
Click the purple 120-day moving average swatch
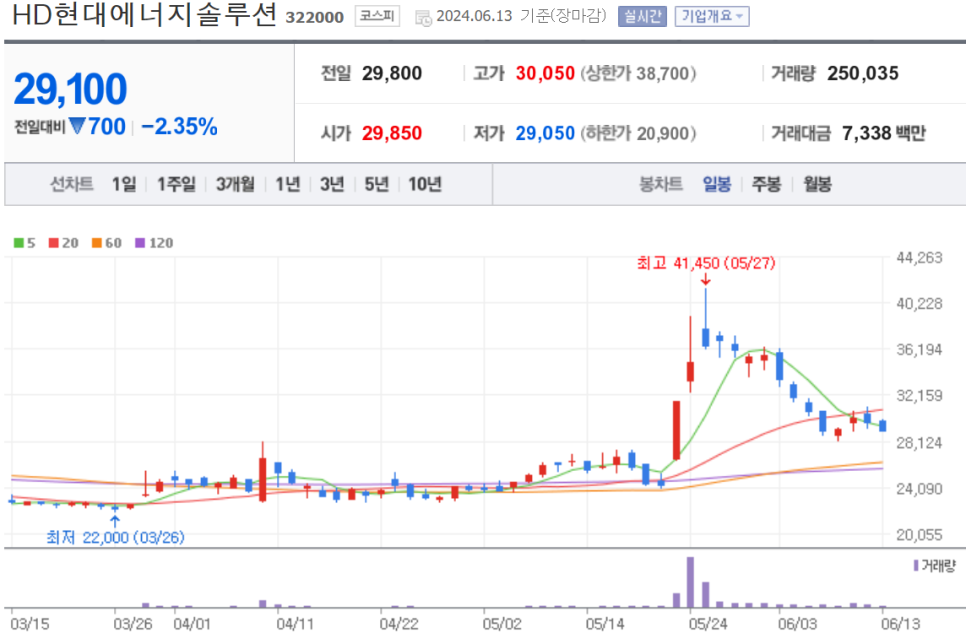(x=140, y=243)
